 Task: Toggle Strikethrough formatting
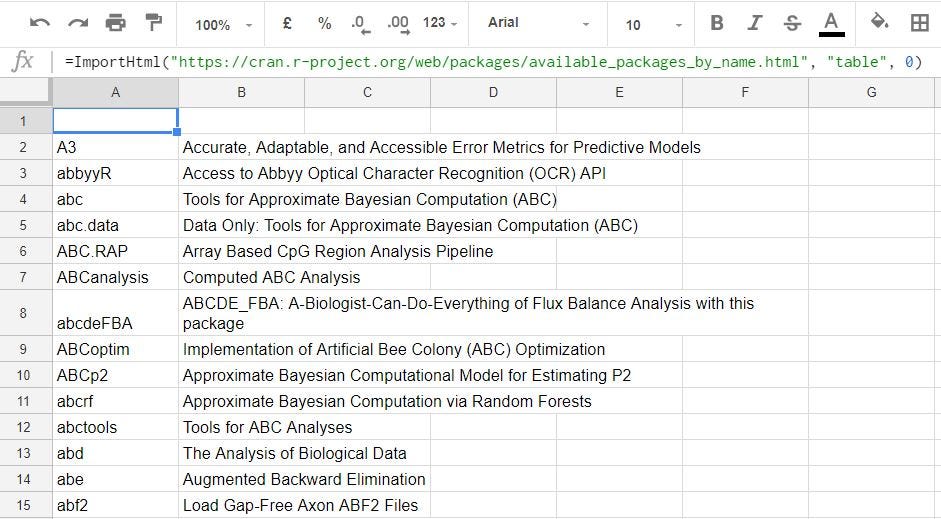(x=792, y=23)
